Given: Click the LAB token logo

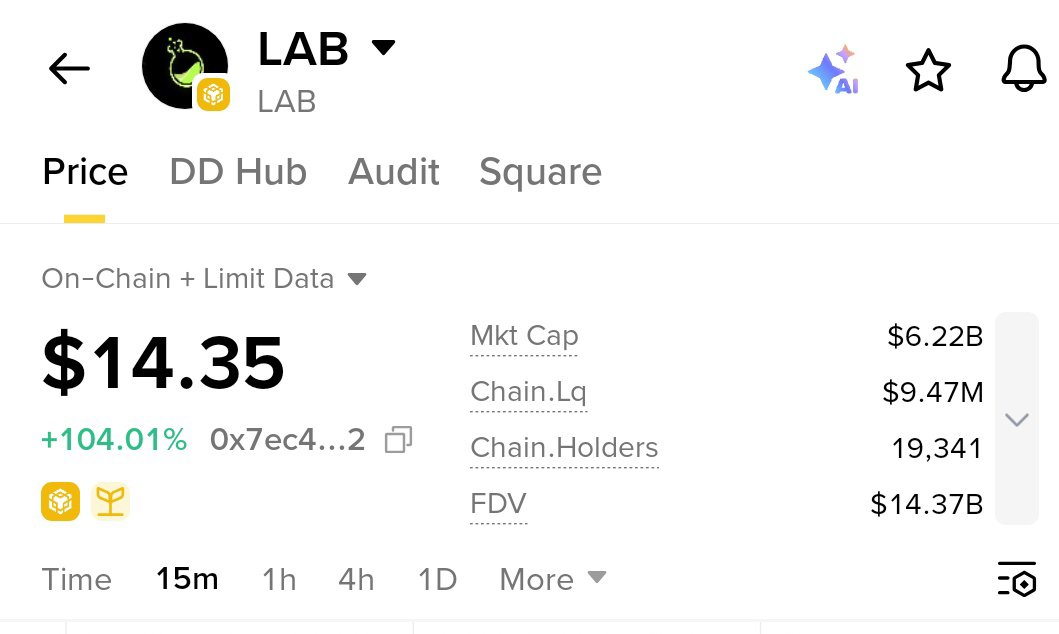Looking at the screenshot, I should click(x=185, y=66).
